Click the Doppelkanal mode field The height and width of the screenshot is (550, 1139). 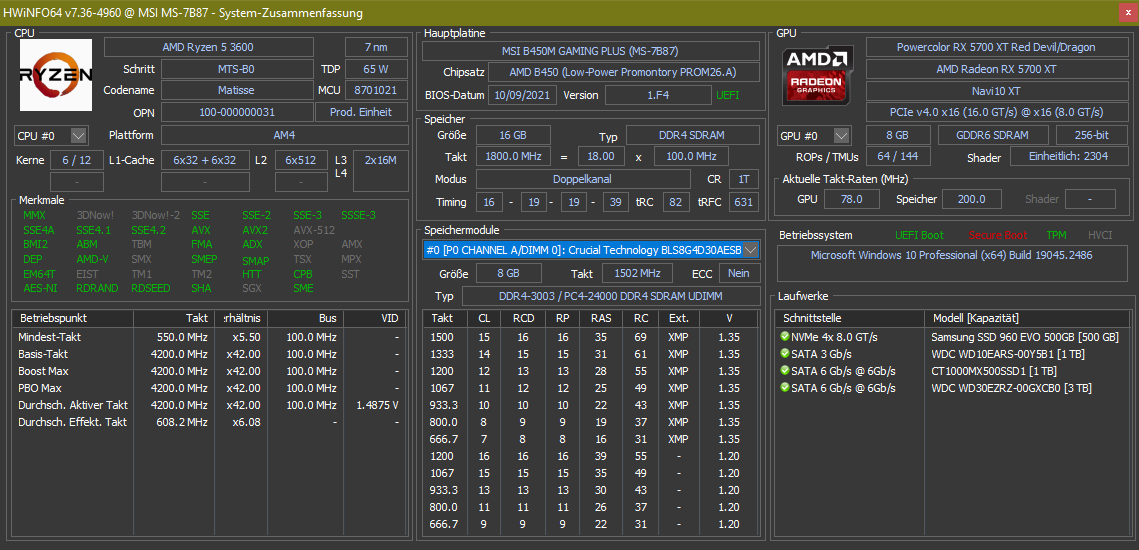(x=583, y=179)
